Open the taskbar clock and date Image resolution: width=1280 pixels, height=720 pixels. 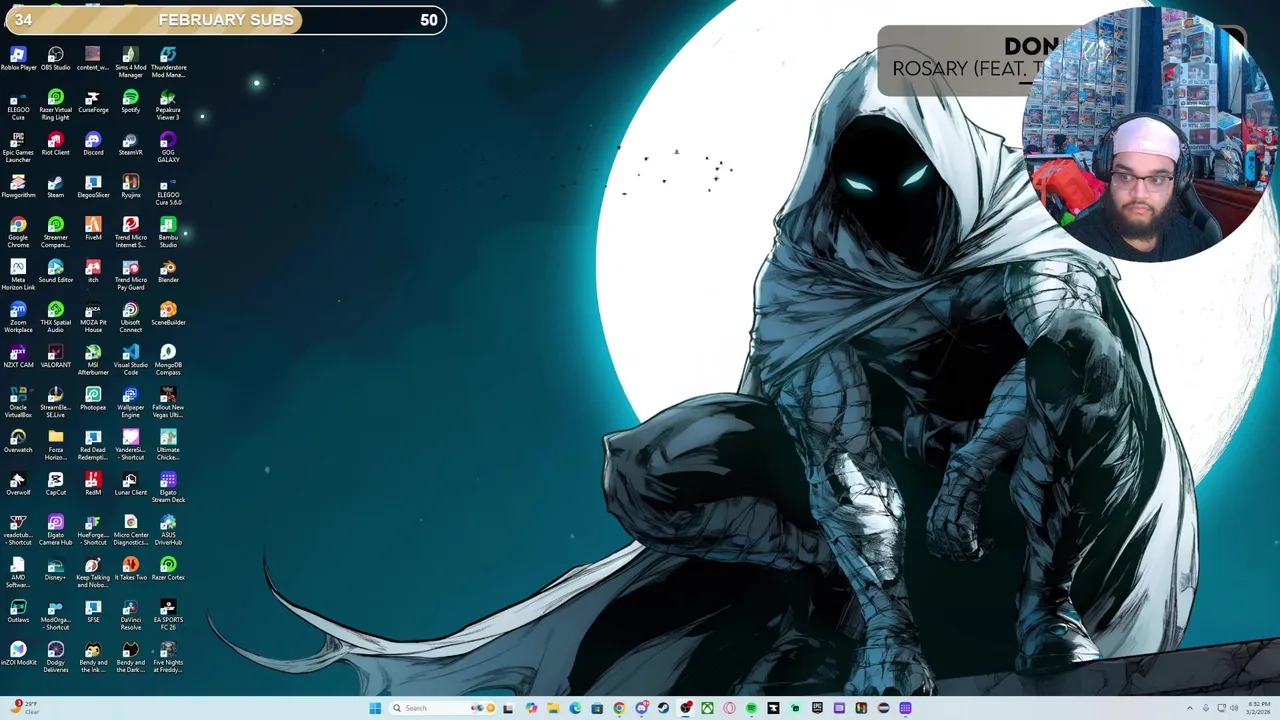coord(1259,708)
